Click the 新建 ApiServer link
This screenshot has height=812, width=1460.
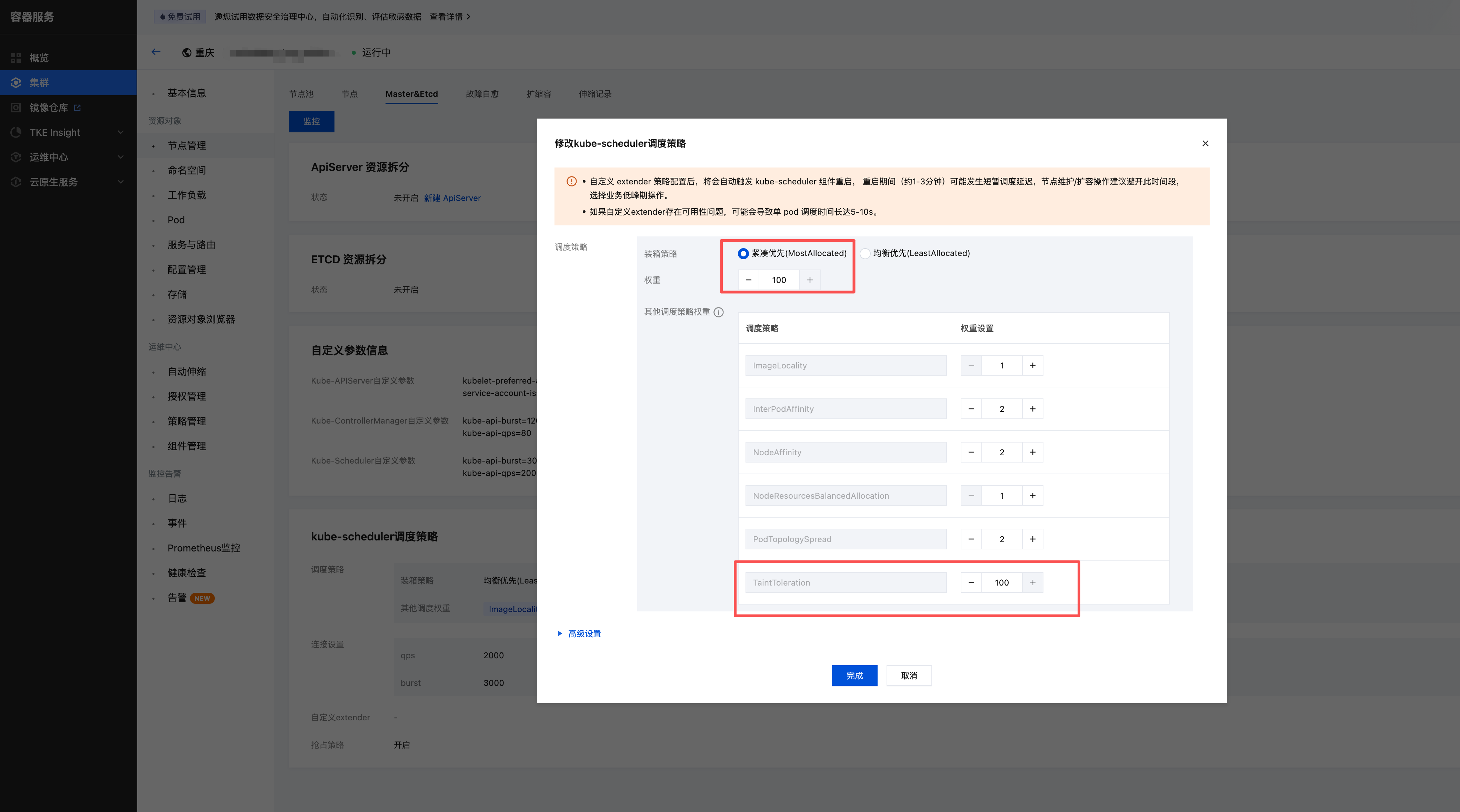coord(452,198)
